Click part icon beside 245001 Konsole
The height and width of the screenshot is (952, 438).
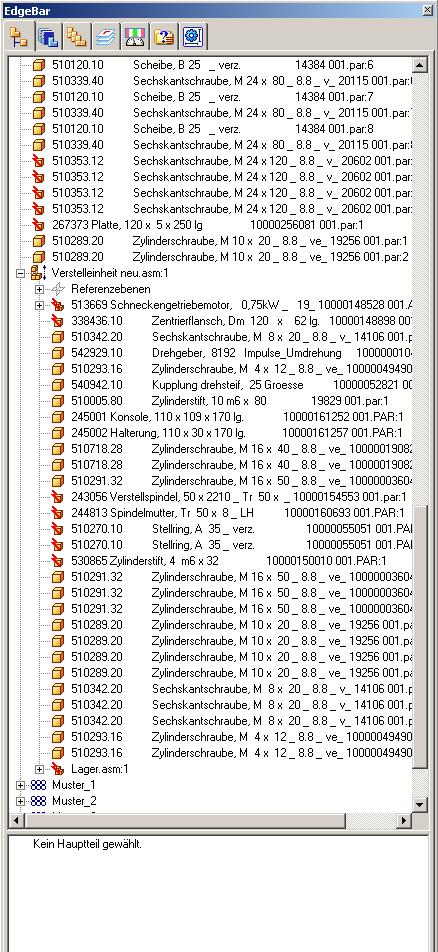coord(58,416)
